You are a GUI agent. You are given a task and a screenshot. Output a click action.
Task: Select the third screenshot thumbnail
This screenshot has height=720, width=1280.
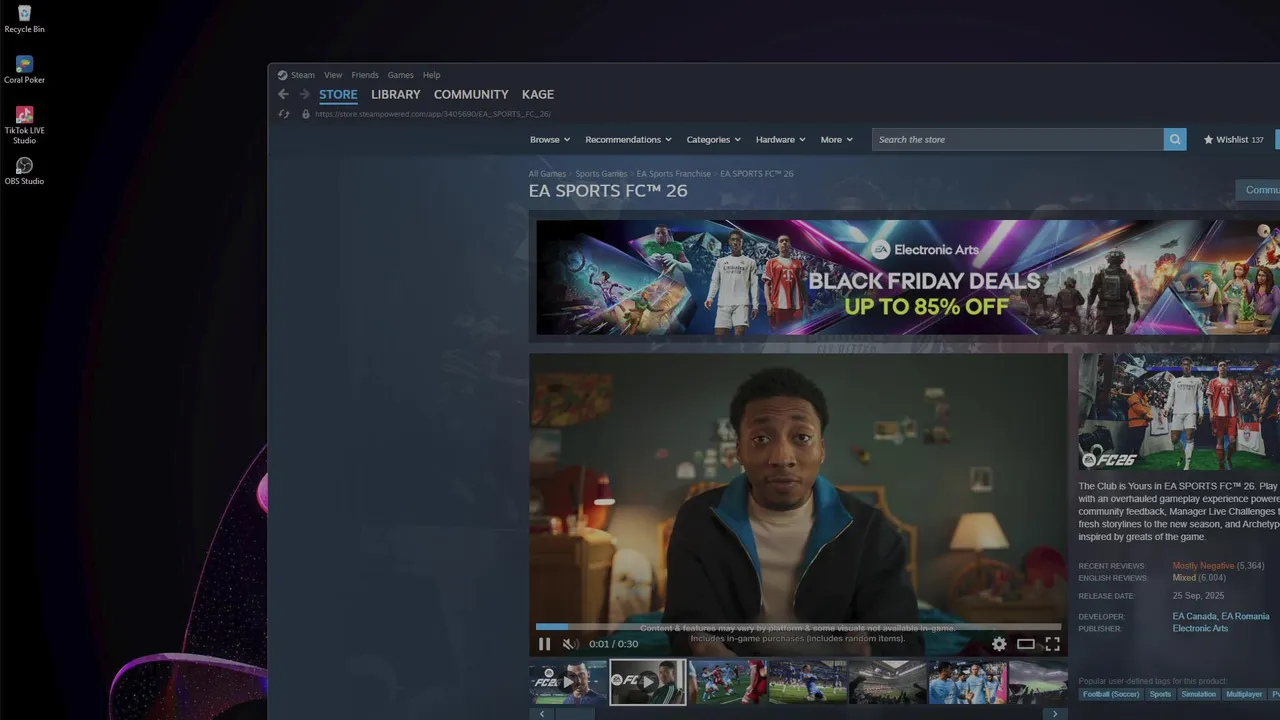click(728, 682)
